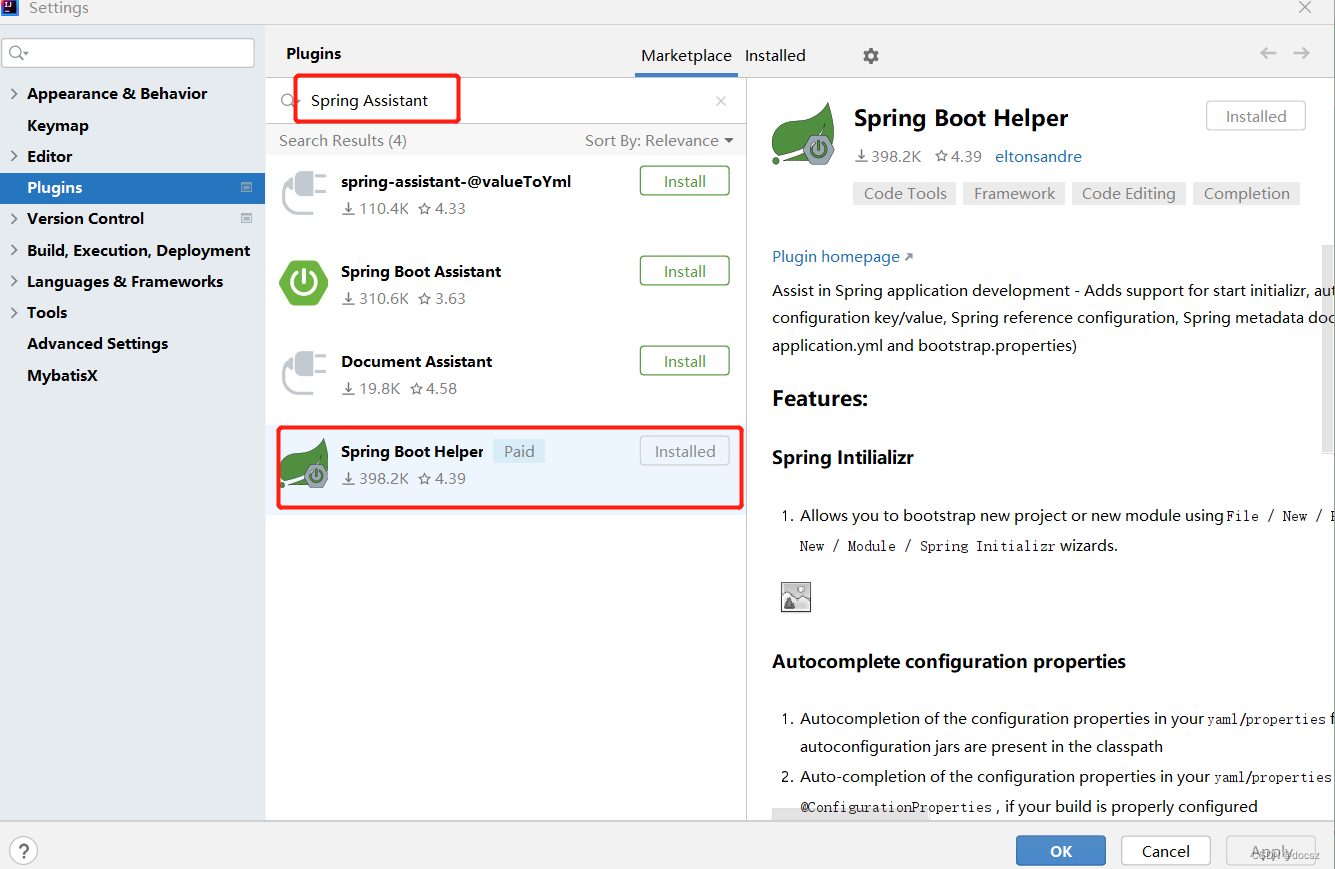Click the project-level icon beside Plugins
The image size is (1335, 869).
click(x=246, y=187)
